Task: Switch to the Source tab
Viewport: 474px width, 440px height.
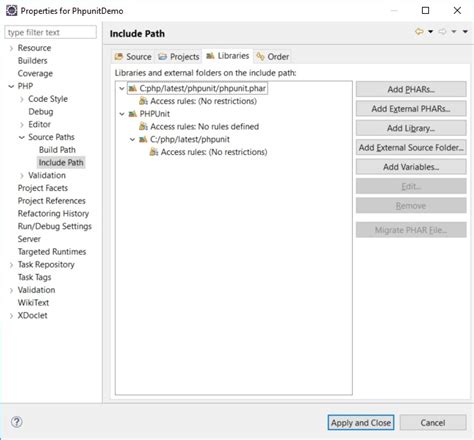Action: point(133,57)
